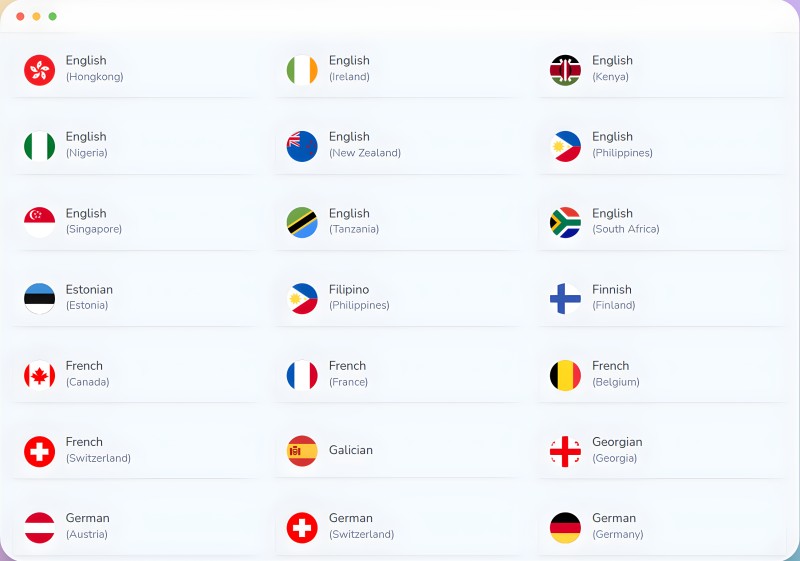
Task: Click the Finland flag icon
Action: pyautogui.click(x=565, y=298)
